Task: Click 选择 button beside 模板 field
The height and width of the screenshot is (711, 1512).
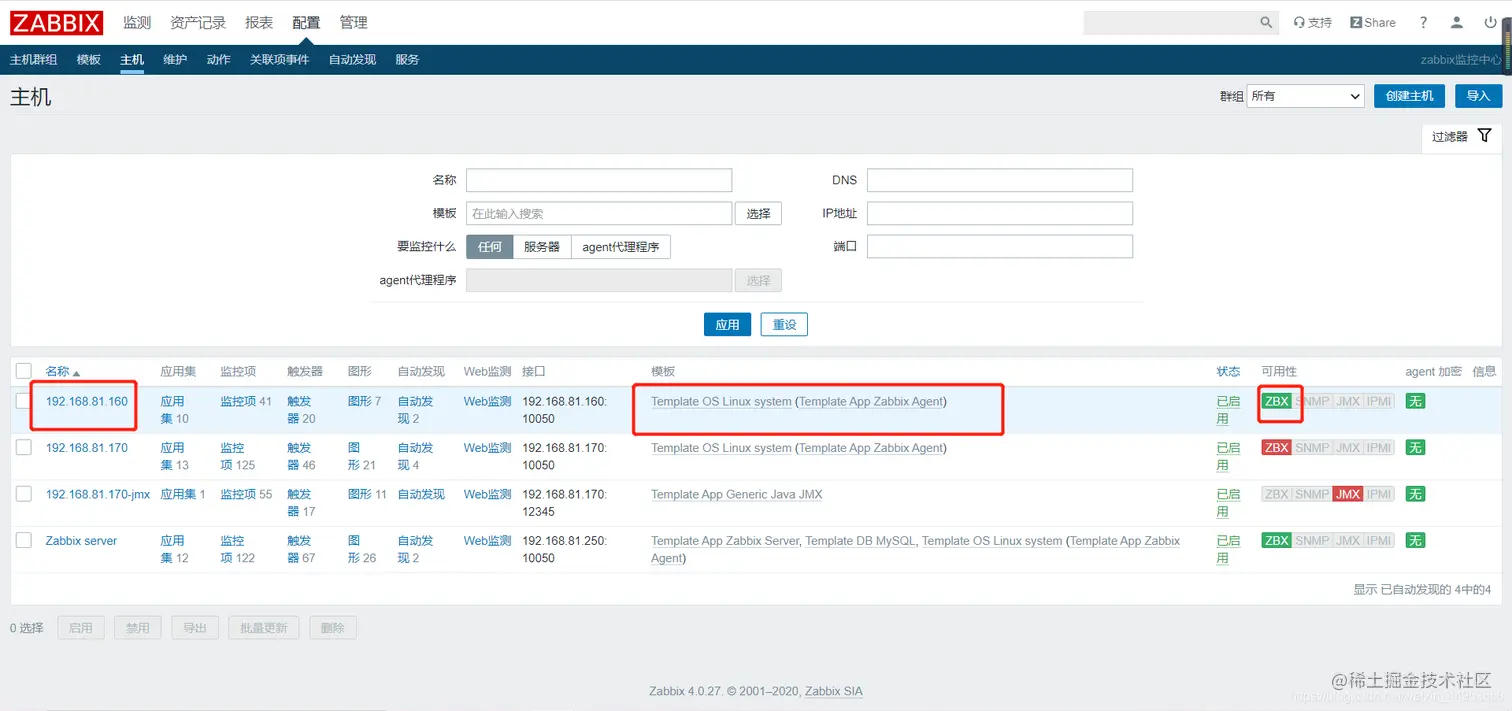Action: pyautogui.click(x=758, y=213)
